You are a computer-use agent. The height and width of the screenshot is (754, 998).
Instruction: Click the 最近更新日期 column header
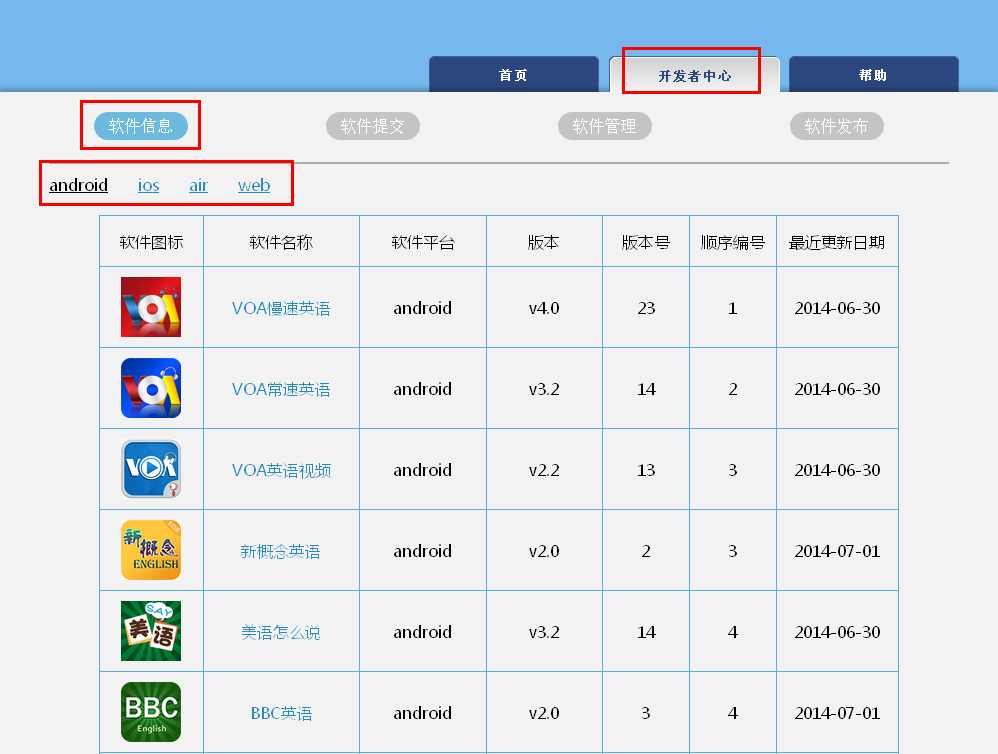(x=837, y=242)
